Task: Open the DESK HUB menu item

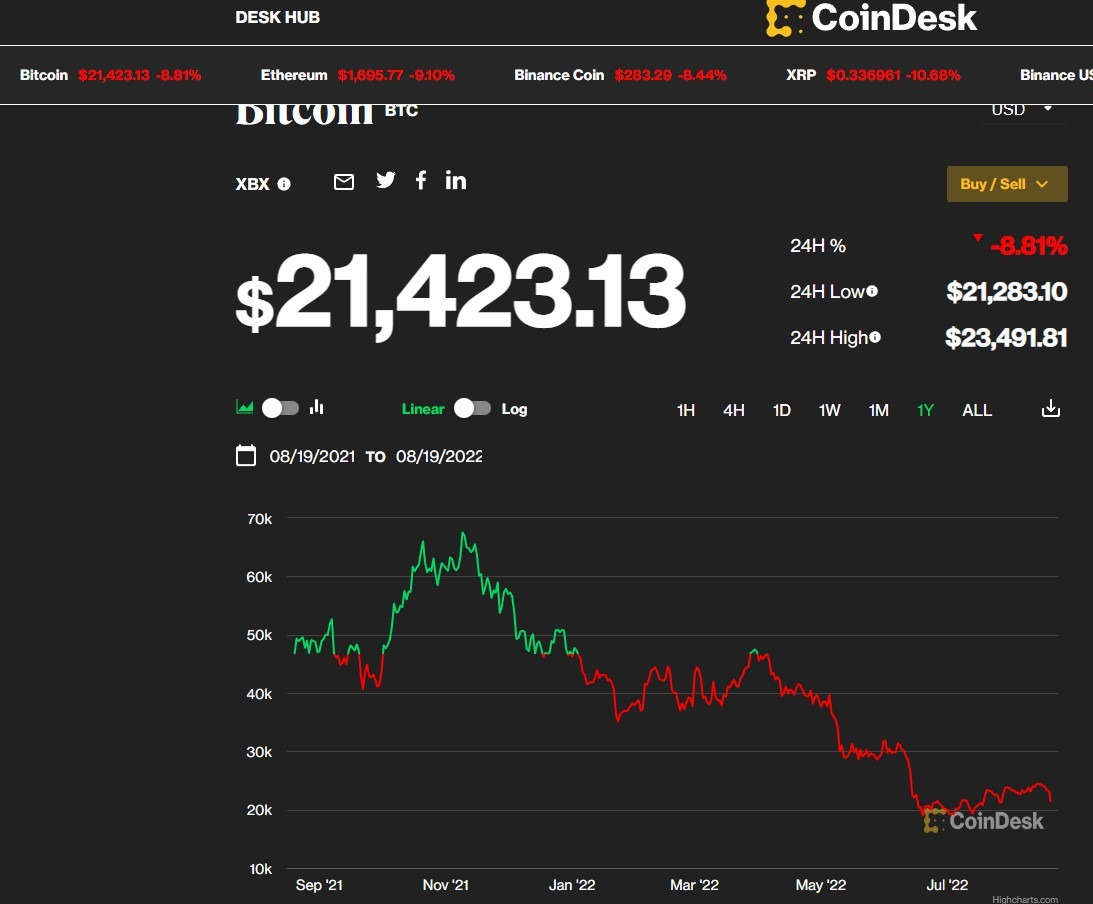Action: pyautogui.click(x=277, y=17)
